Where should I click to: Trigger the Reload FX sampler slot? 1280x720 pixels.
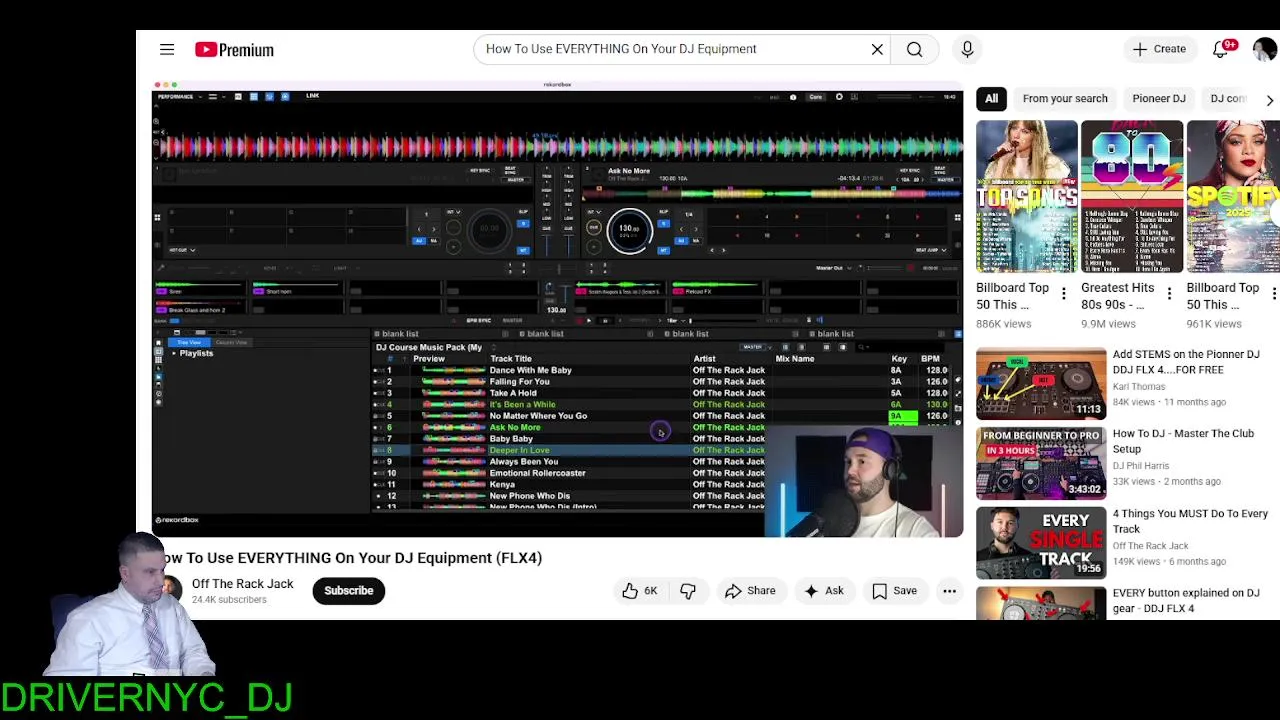click(716, 289)
